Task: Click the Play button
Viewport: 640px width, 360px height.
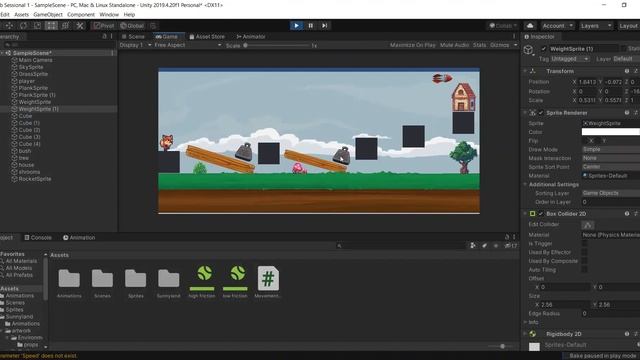Action: click(296, 26)
